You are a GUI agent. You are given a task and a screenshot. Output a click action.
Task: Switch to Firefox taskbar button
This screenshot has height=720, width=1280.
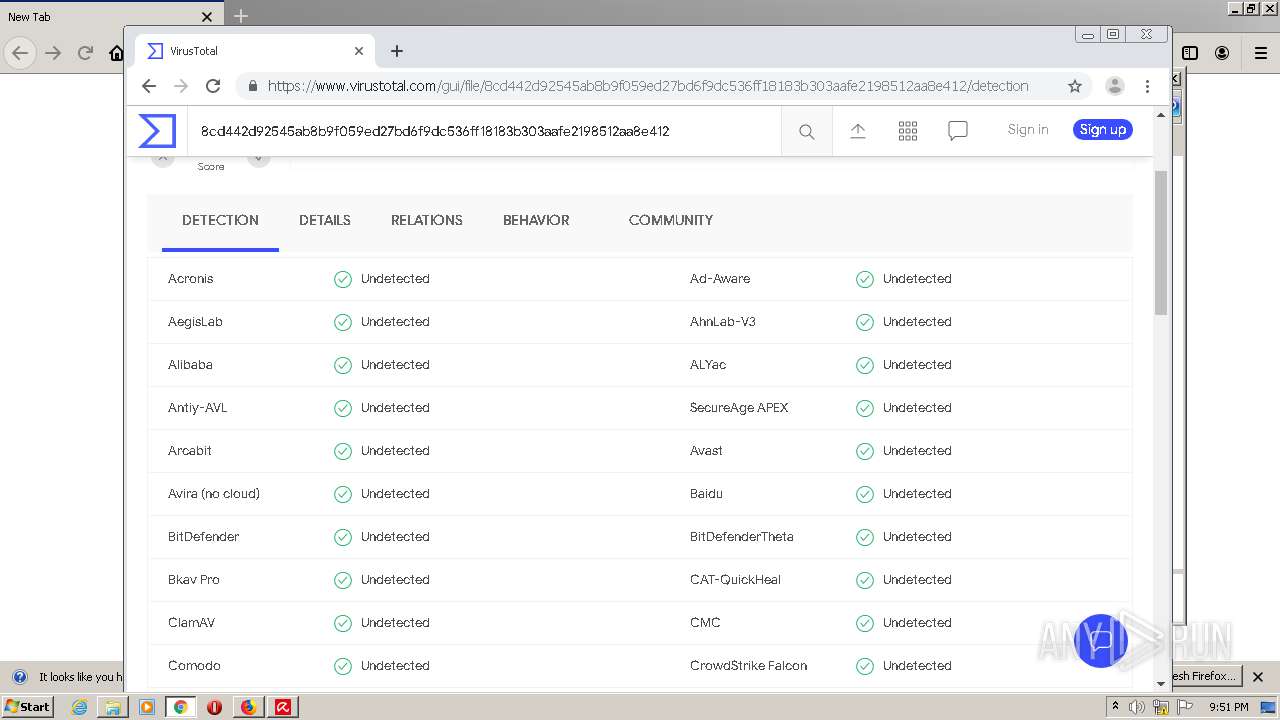pyautogui.click(x=248, y=707)
